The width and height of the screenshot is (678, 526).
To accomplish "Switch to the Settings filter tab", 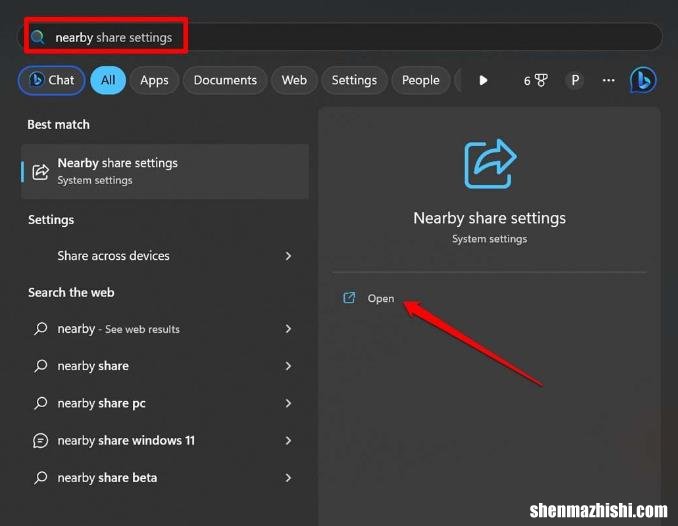I will [354, 80].
